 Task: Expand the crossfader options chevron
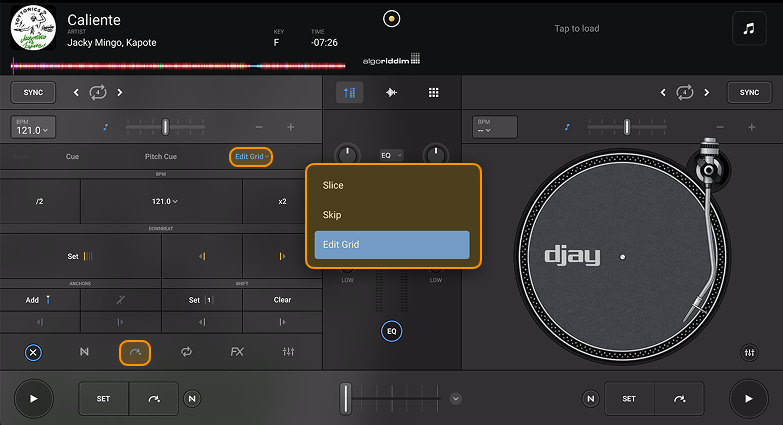point(455,399)
